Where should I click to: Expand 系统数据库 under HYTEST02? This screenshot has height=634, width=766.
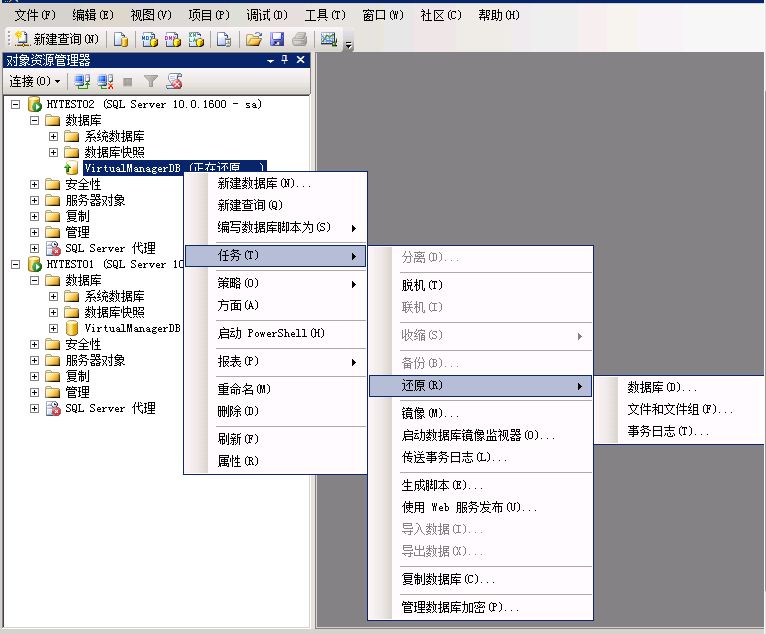tap(54, 136)
